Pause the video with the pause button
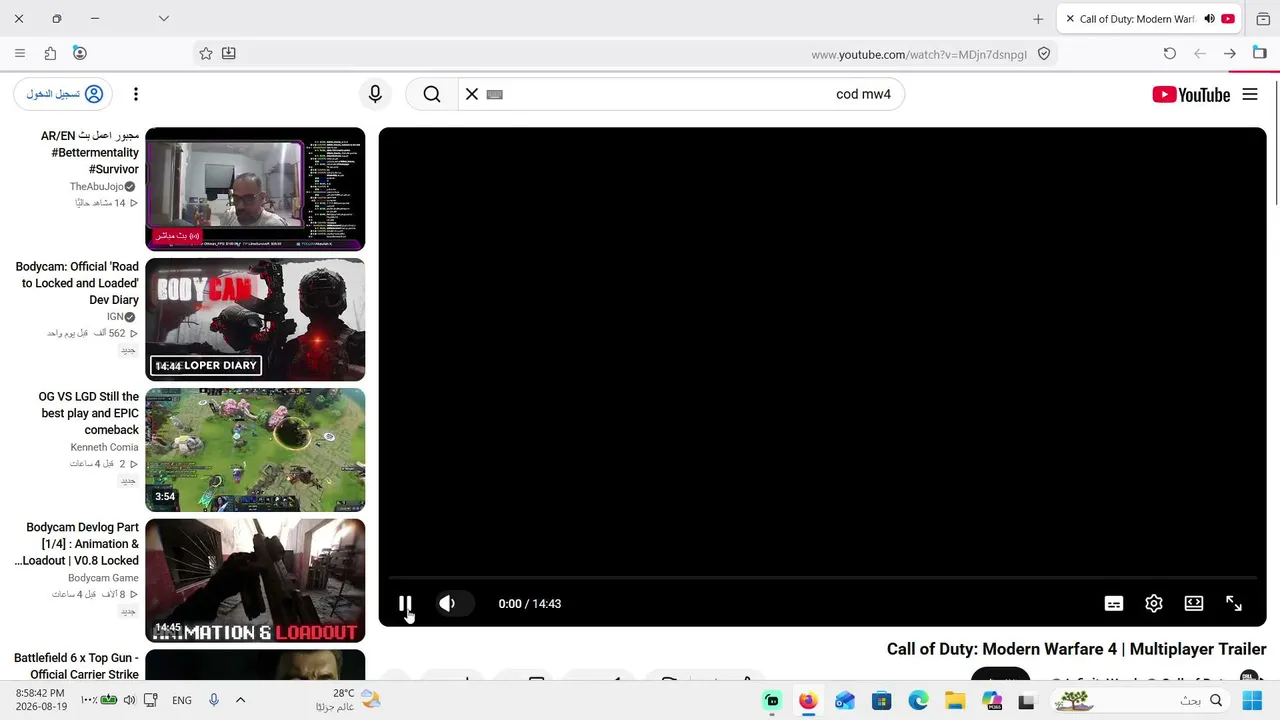The image size is (1280, 720). coord(405,603)
